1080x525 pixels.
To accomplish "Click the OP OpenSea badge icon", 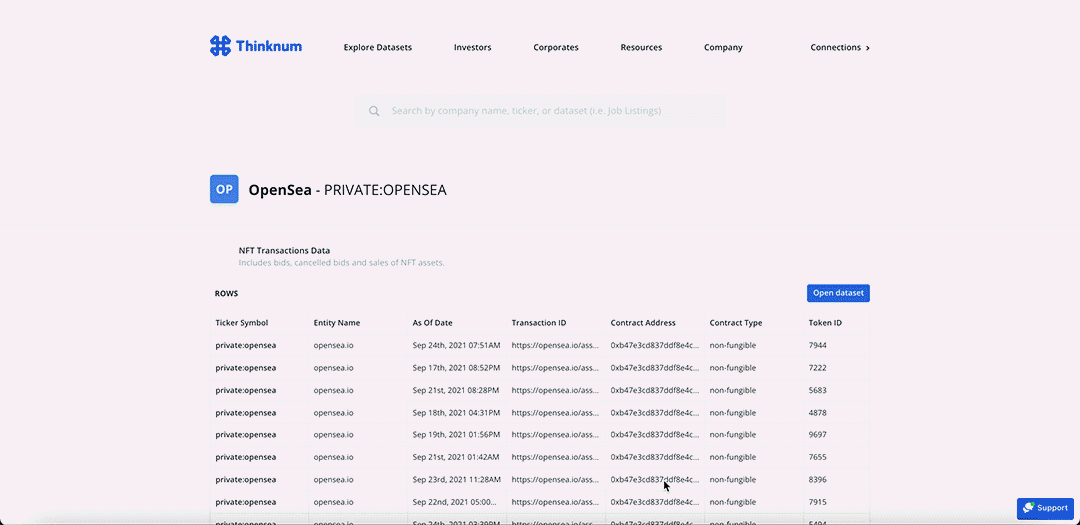I will click(x=224, y=189).
